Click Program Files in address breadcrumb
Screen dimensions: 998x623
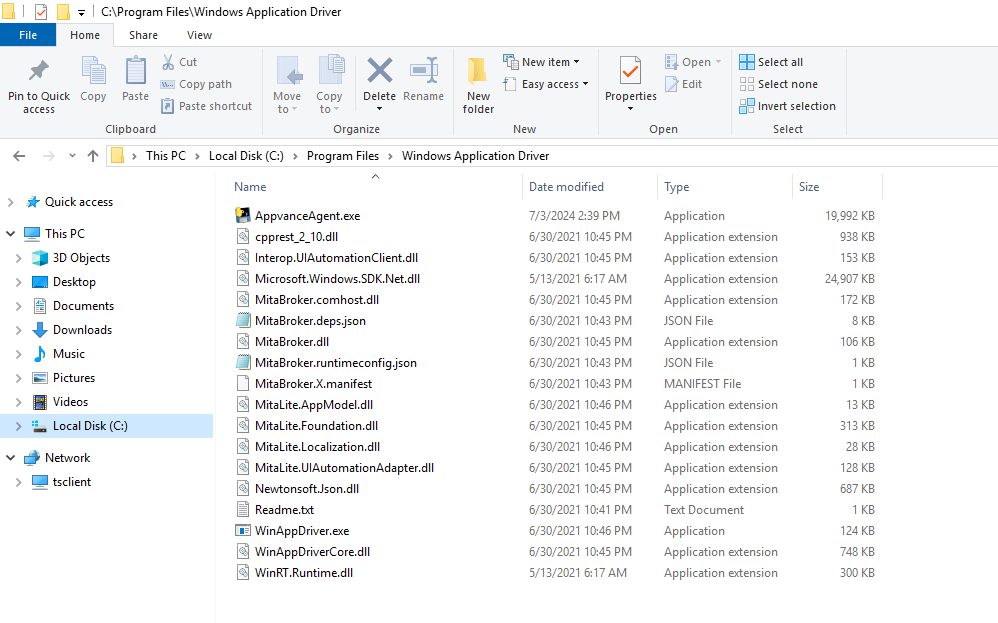point(342,156)
